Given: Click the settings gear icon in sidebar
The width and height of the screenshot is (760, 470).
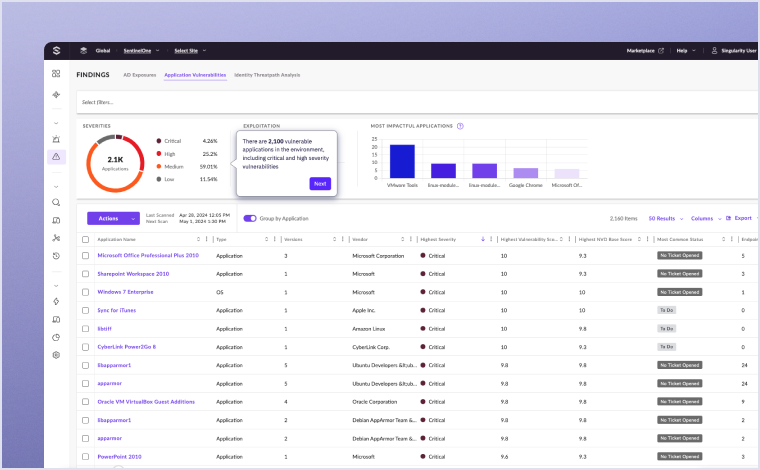Looking at the screenshot, I should tap(56, 355).
